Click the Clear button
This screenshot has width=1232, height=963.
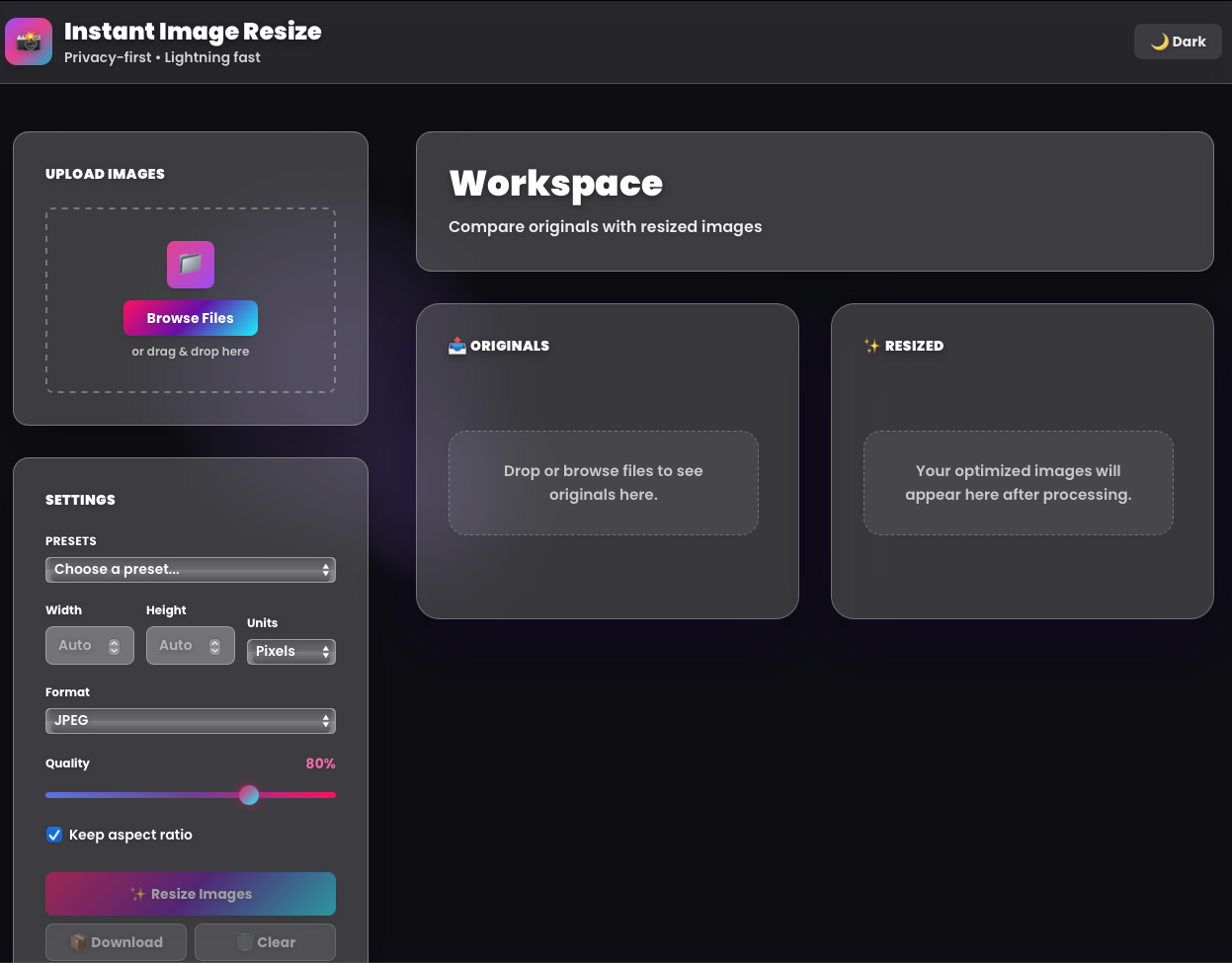coord(265,942)
